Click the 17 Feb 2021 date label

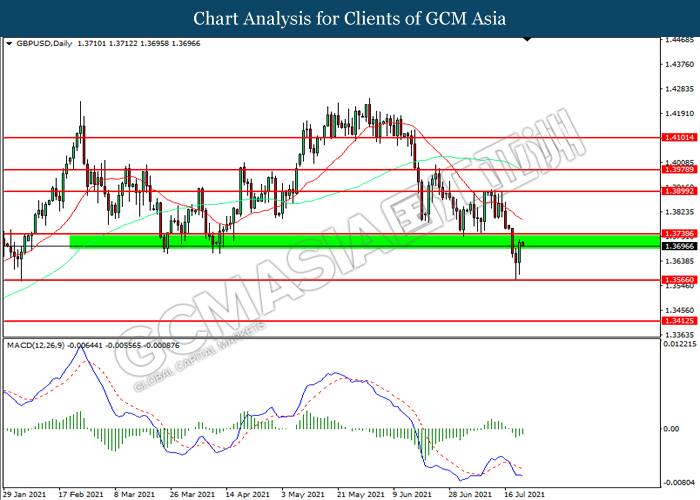tap(81, 494)
